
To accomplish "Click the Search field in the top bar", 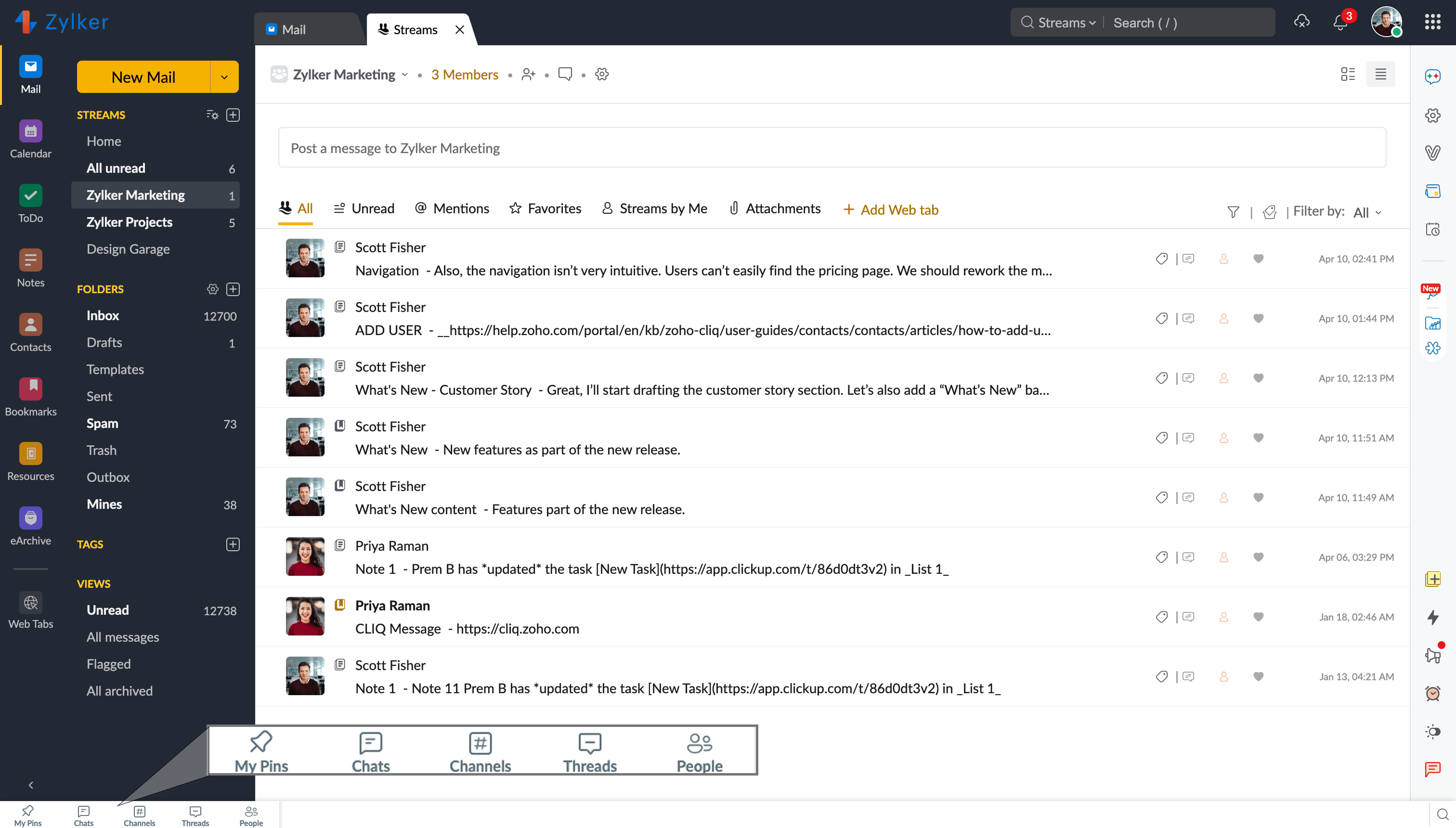I will pos(1189,23).
